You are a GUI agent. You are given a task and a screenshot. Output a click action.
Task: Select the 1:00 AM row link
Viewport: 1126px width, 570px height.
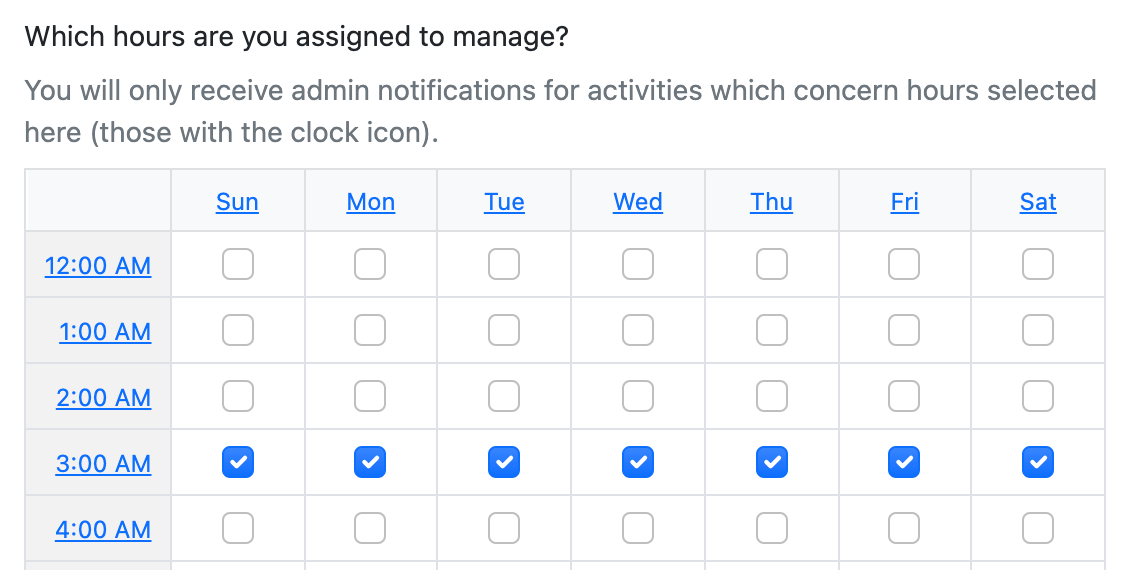pos(105,332)
